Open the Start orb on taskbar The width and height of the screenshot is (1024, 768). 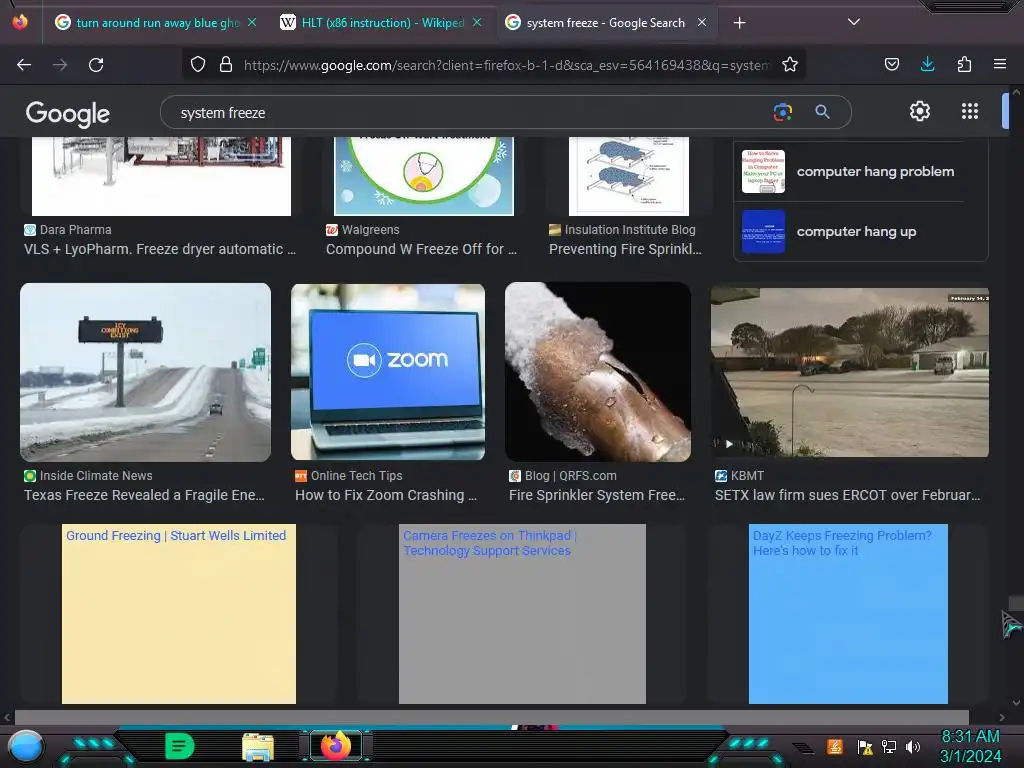(25, 746)
